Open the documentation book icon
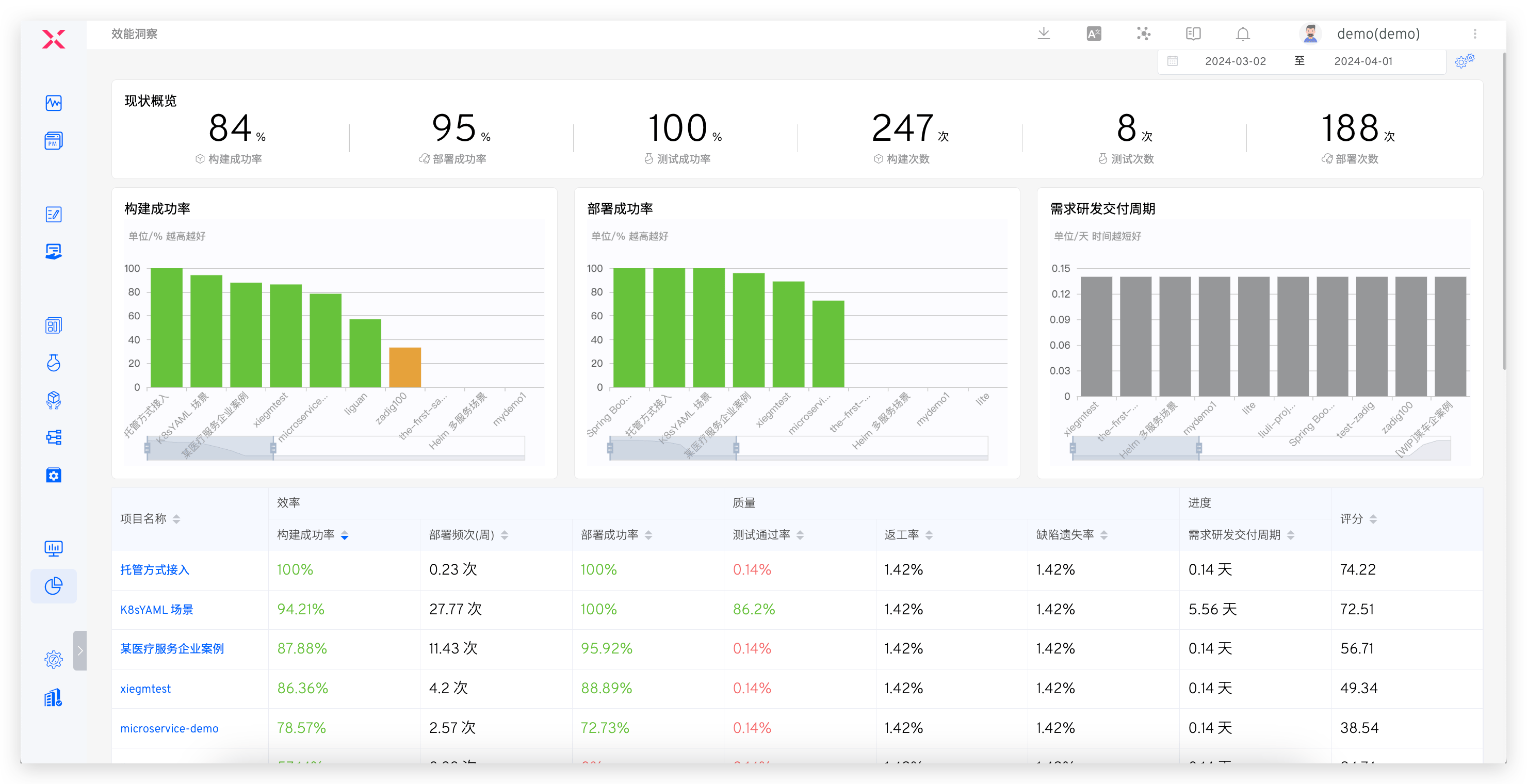This screenshot has width=1527, height=784. pos(1193,34)
